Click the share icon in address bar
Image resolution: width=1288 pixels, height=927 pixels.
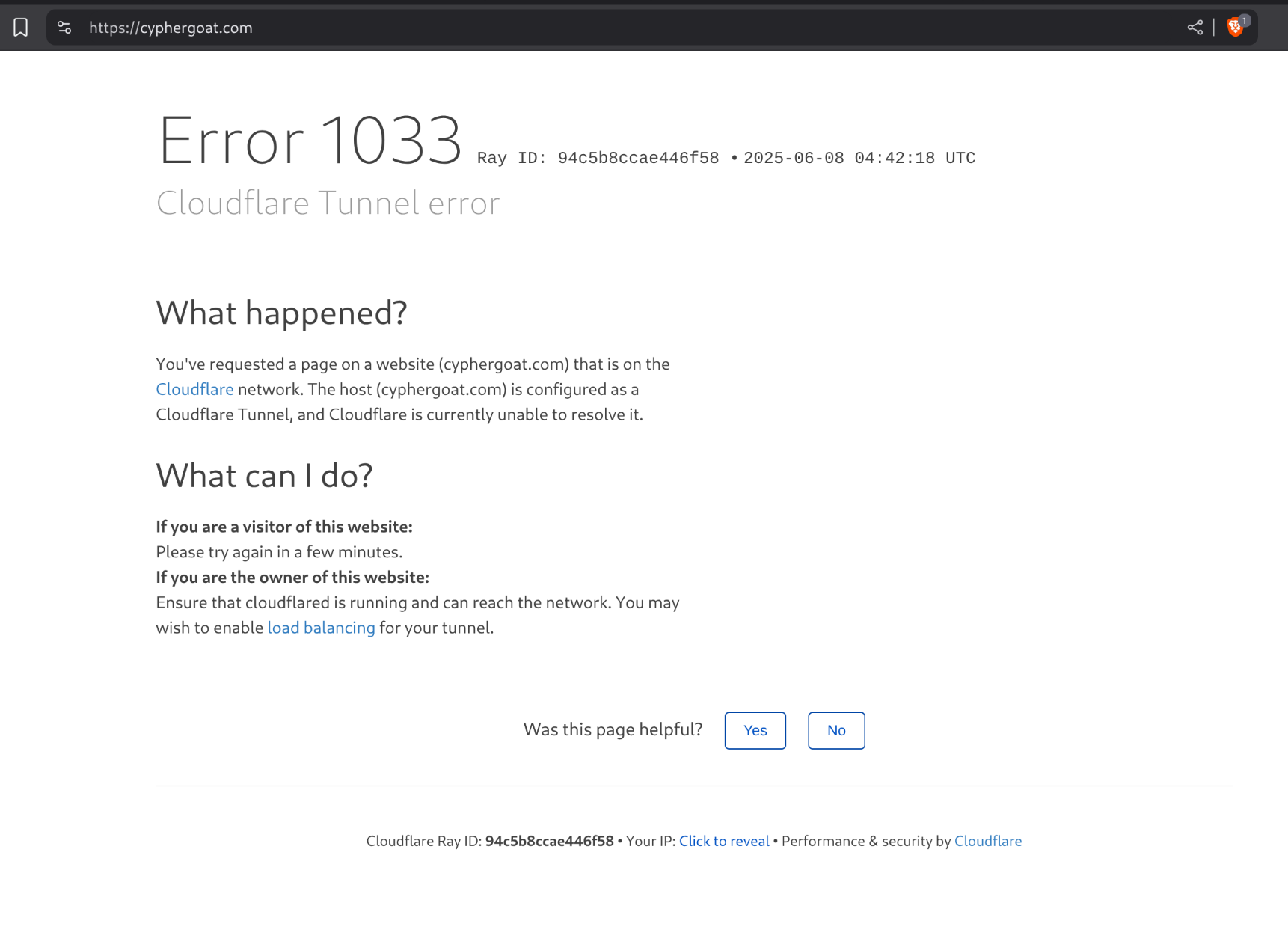[x=1195, y=28]
